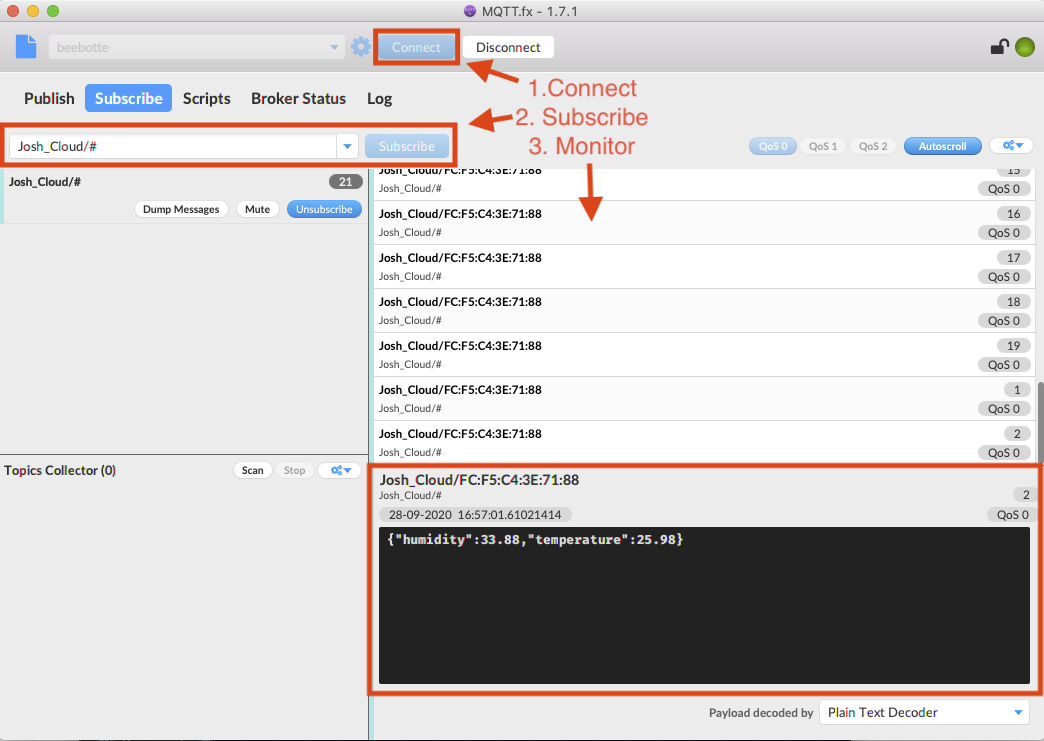Switch to the Broker Status tab
This screenshot has height=741, width=1044.
coord(298,98)
